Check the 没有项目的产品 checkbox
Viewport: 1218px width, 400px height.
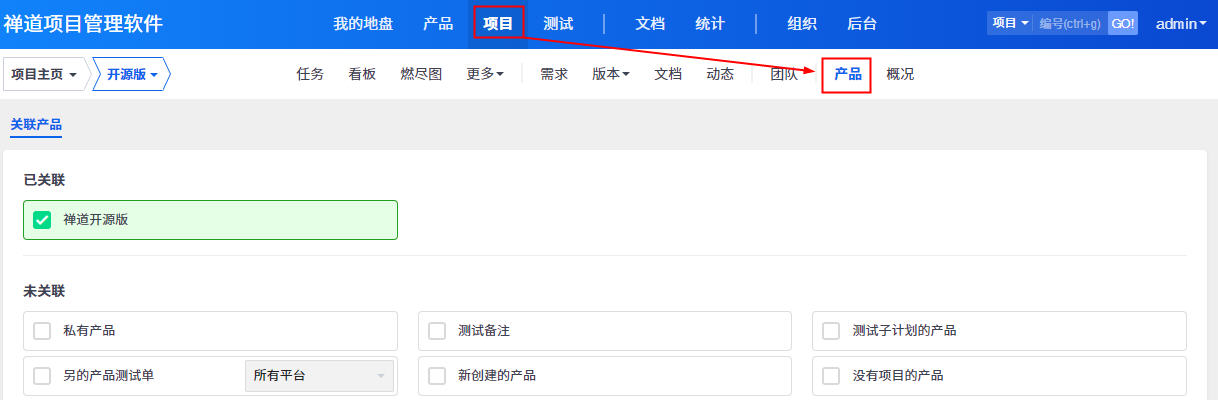[831, 376]
